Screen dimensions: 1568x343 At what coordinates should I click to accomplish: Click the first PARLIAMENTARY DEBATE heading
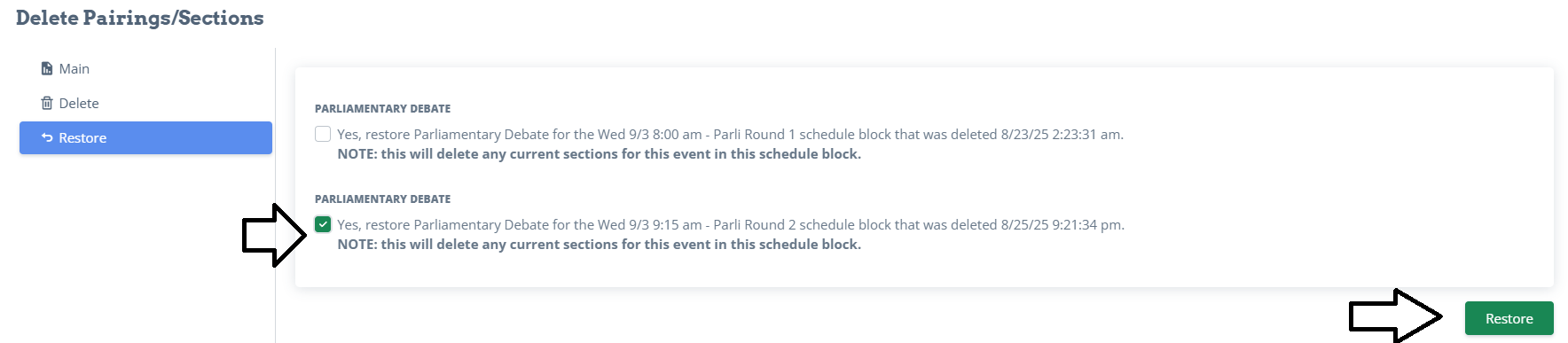(x=382, y=108)
